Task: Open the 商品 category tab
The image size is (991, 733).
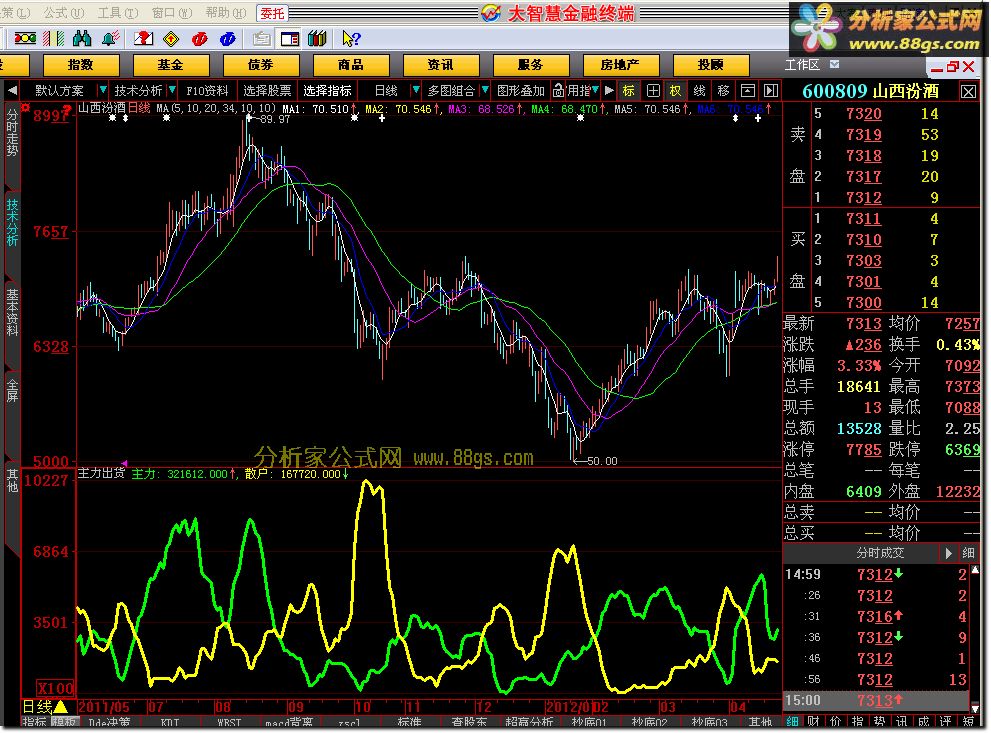Action: (x=351, y=64)
